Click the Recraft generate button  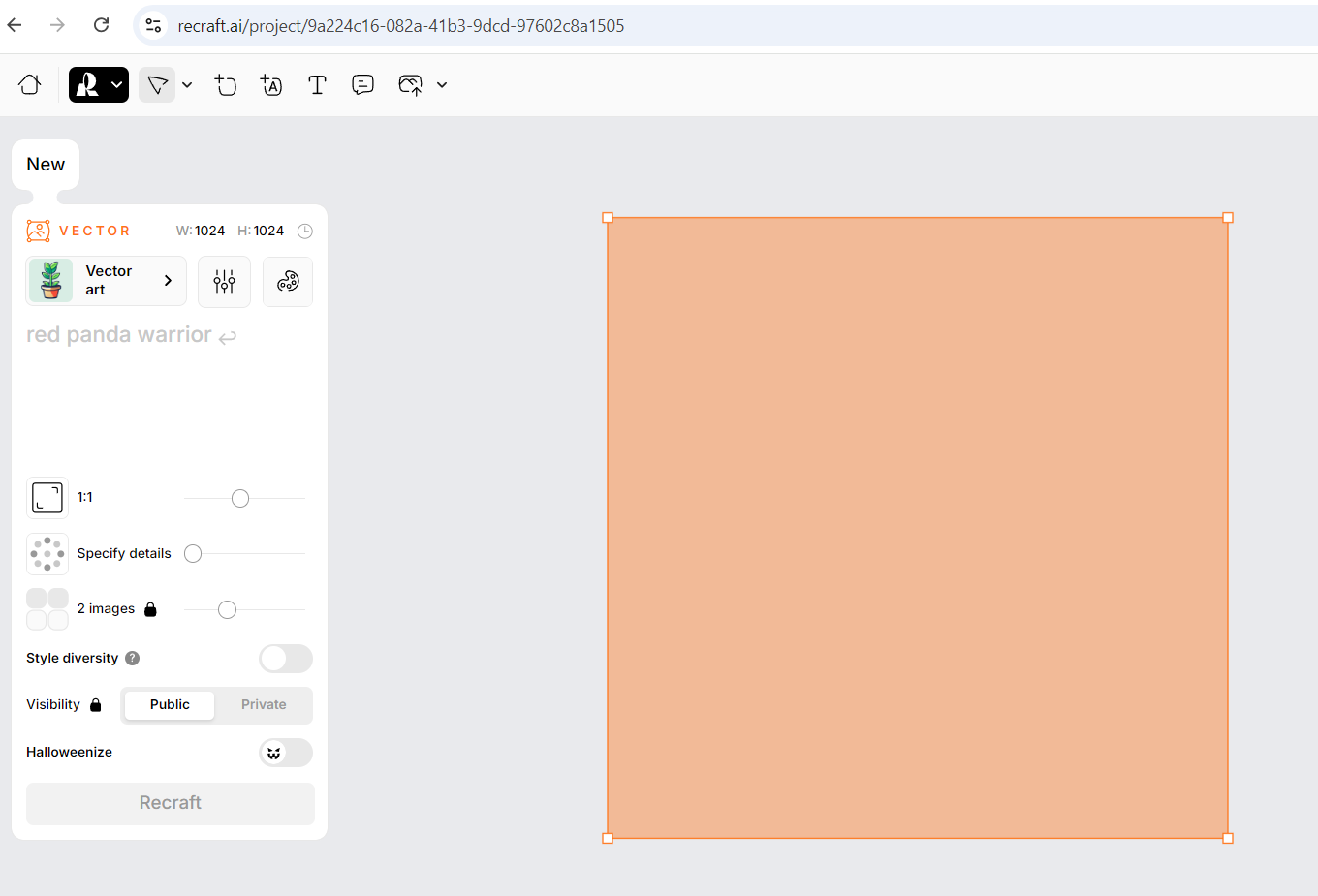click(x=171, y=804)
